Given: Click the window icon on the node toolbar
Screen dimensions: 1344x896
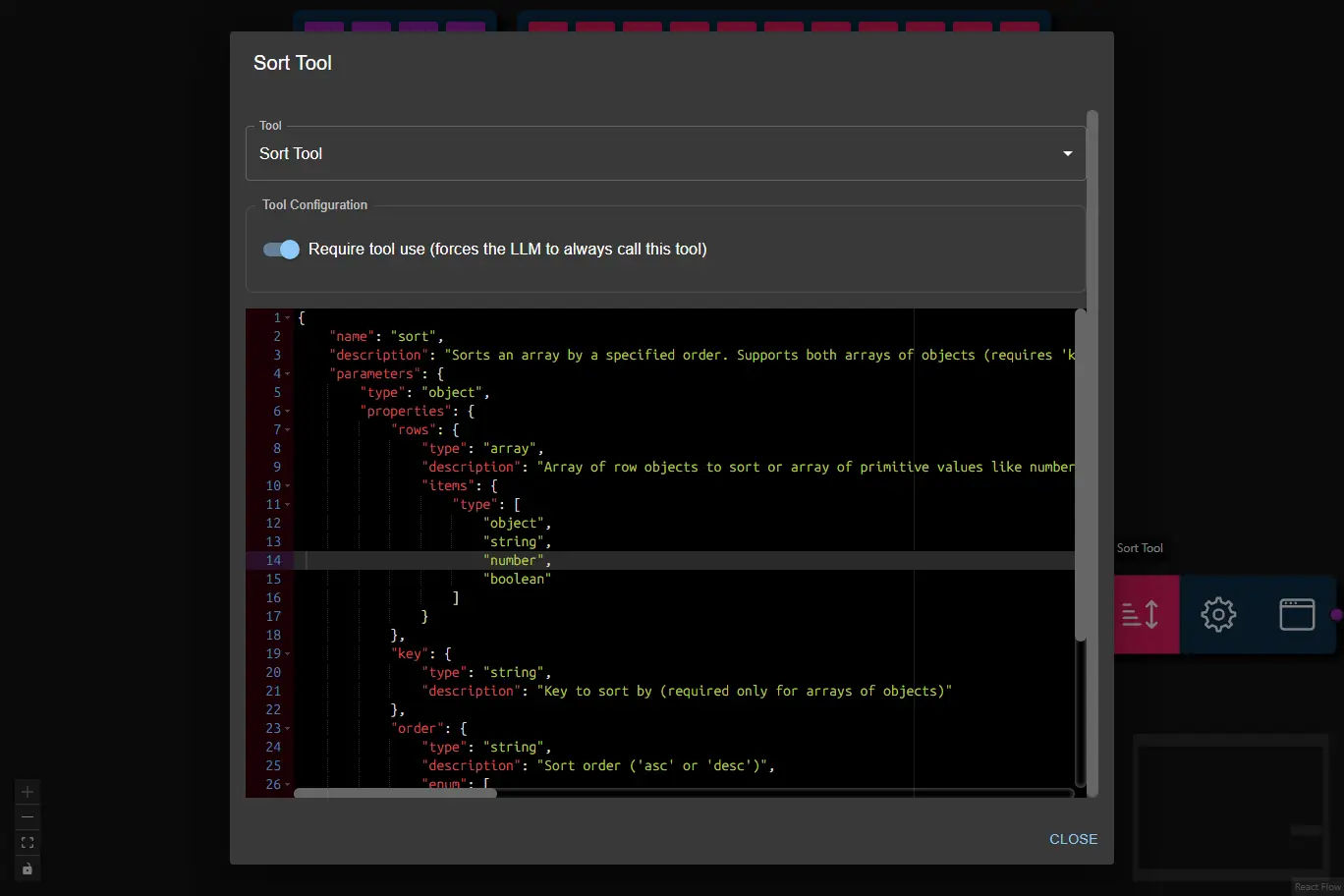Looking at the screenshot, I should click(1297, 614).
